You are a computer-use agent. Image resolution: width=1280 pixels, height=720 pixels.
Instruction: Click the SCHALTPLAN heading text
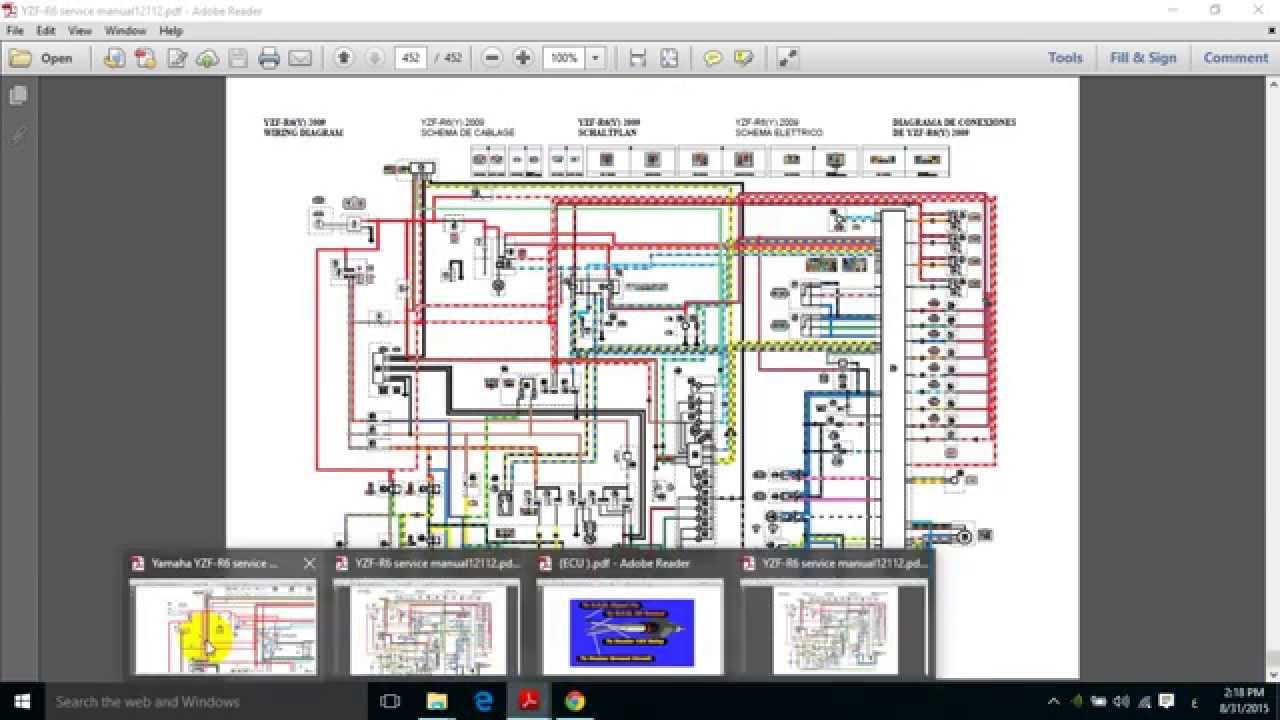point(607,132)
